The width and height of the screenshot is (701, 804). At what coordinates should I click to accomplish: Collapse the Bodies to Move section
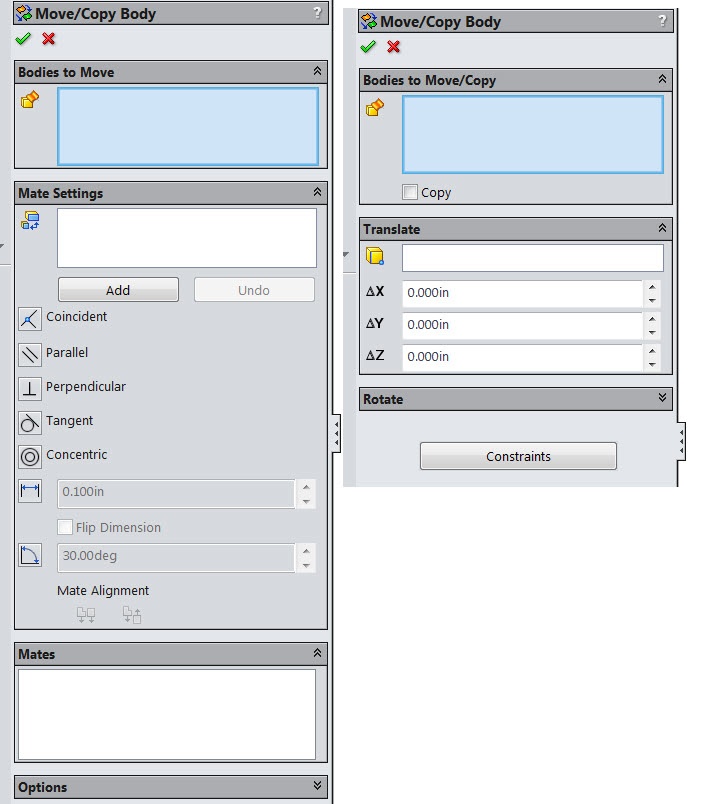click(x=317, y=71)
